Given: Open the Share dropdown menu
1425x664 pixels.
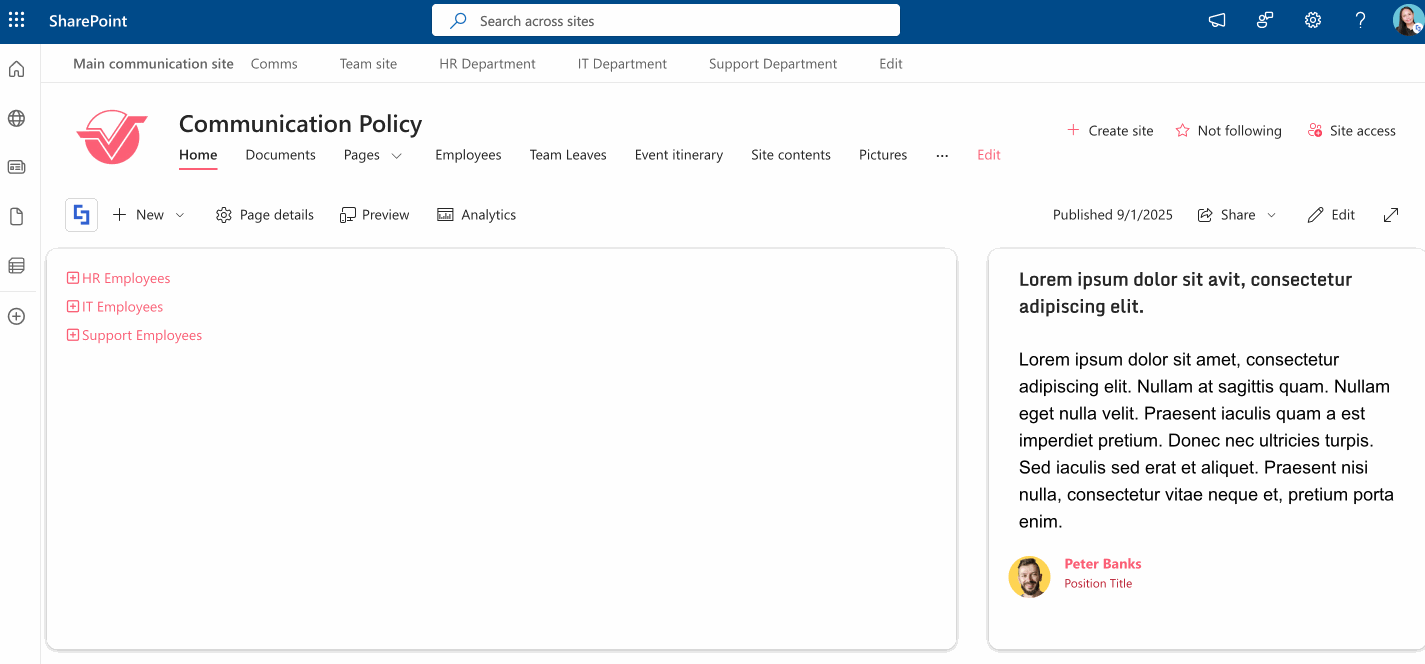Looking at the screenshot, I should tap(1237, 215).
